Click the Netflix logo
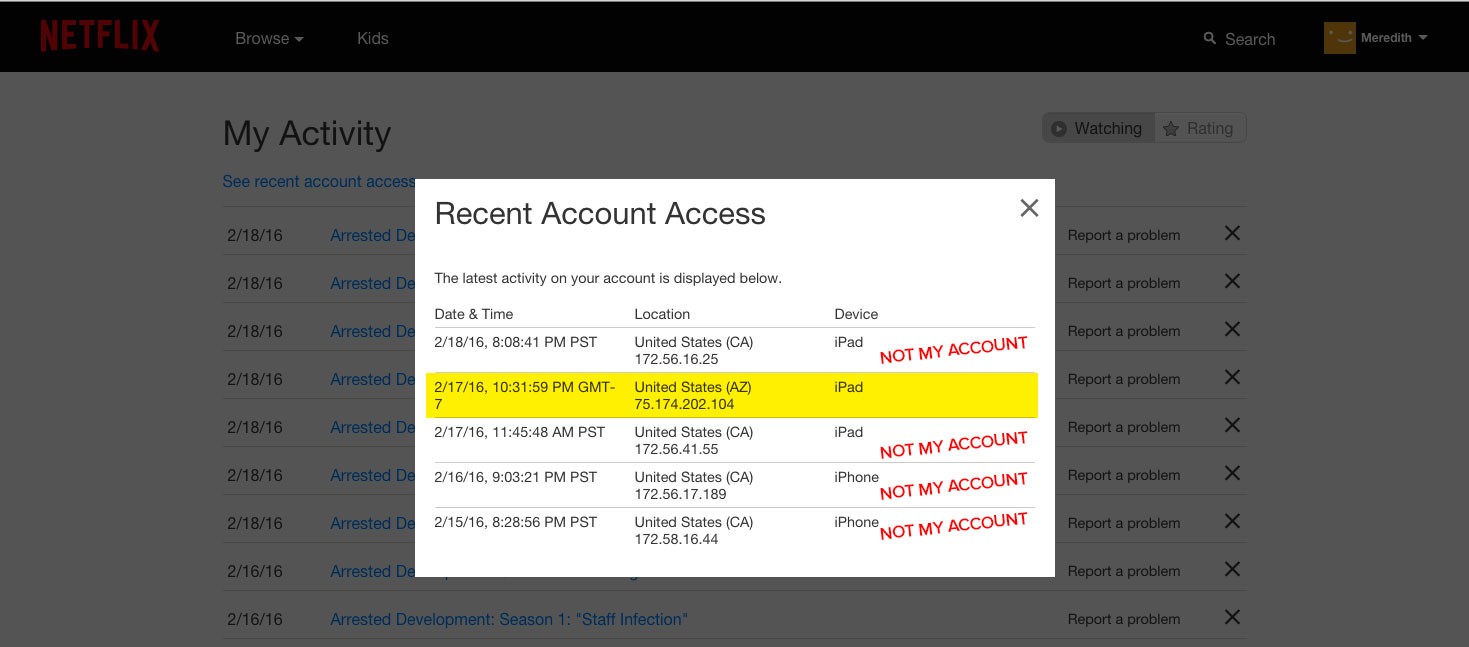Viewport: 1469px width, 647px height. [x=100, y=37]
